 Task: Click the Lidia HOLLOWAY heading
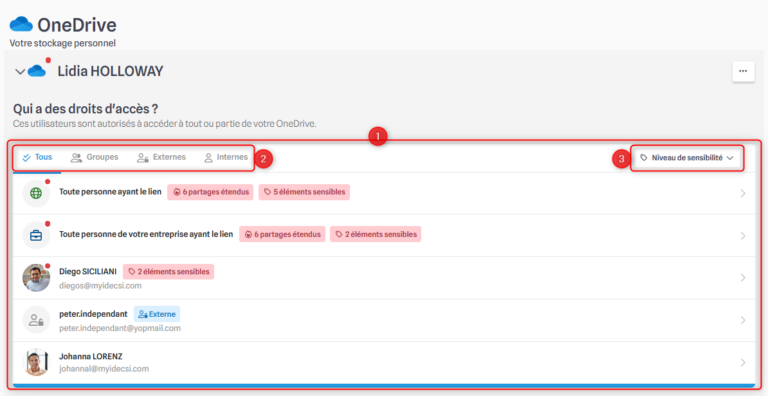pos(110,72)
